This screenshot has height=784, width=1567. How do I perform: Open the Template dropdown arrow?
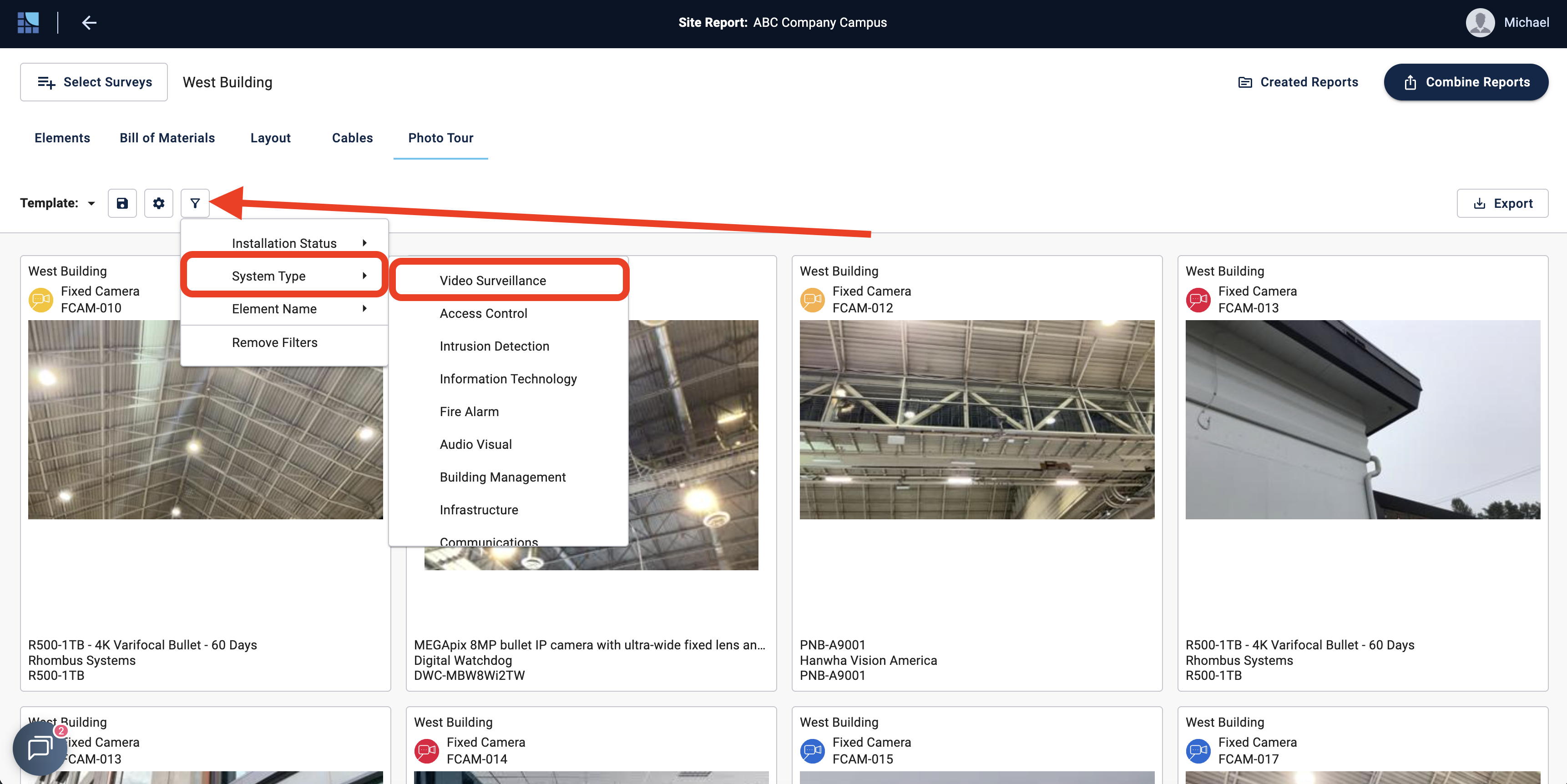coord(91,203)
